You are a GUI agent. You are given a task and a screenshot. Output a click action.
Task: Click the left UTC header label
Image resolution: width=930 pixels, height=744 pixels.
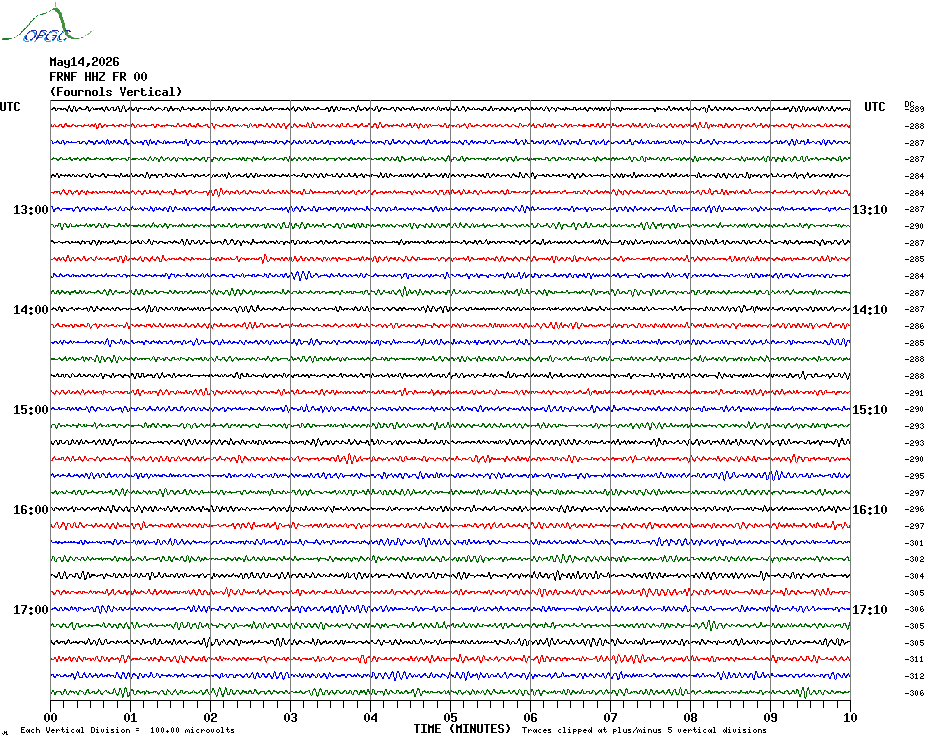(10, 107)
